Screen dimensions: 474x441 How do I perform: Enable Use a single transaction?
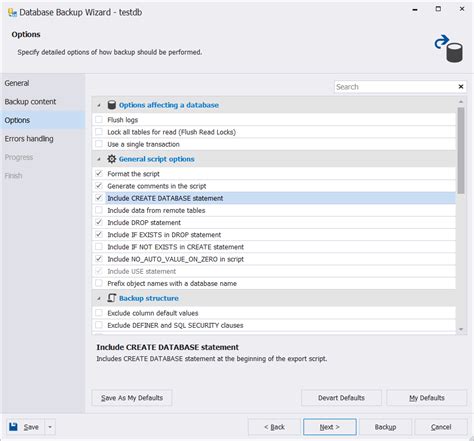[x=99, y=144]
